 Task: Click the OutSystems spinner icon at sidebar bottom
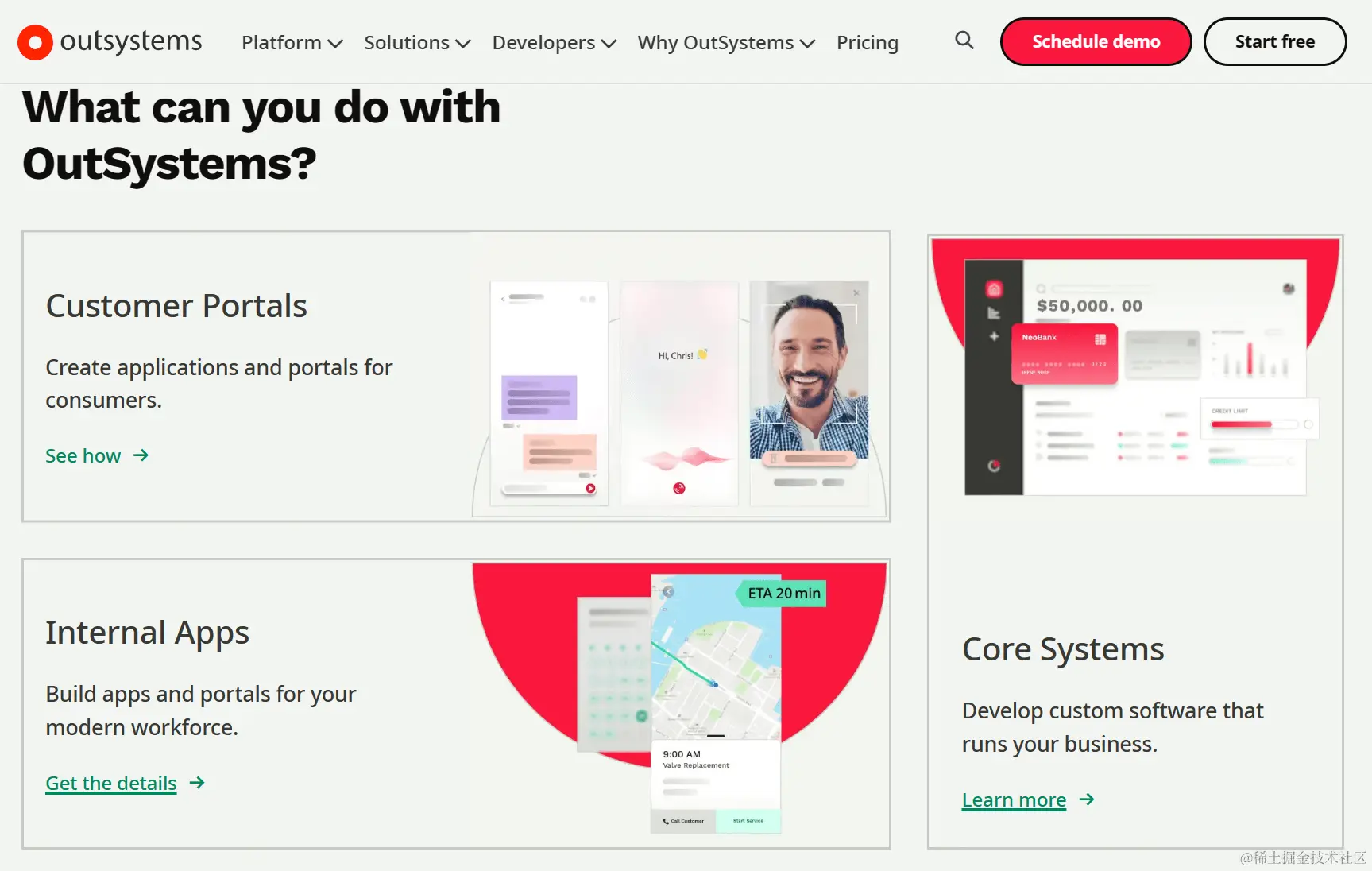995,466
